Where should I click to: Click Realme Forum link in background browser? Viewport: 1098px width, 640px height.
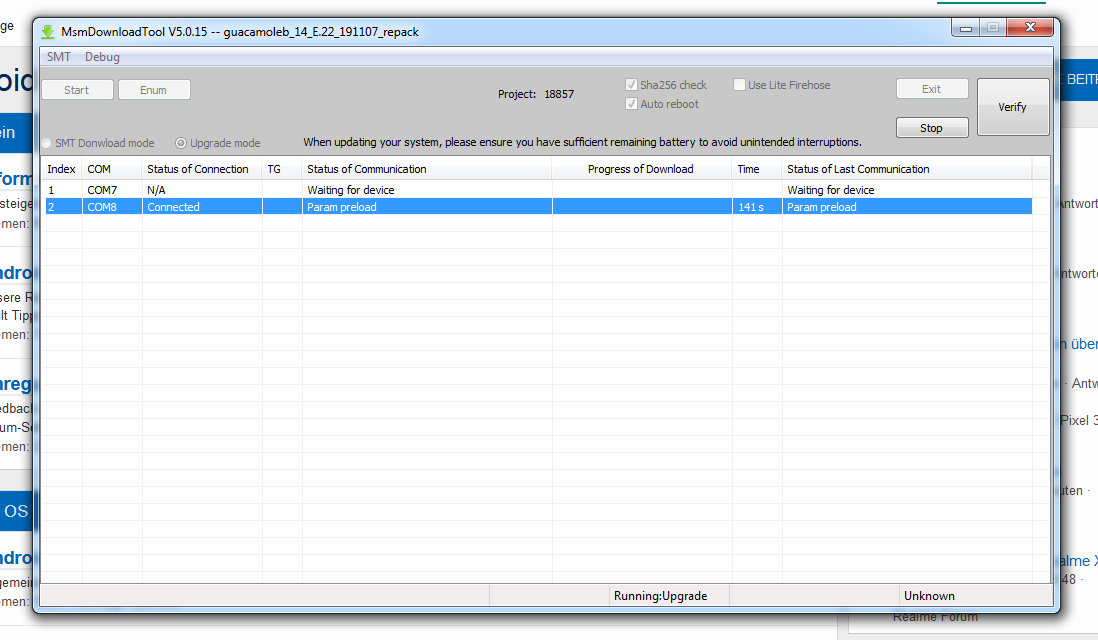[935, 617]
